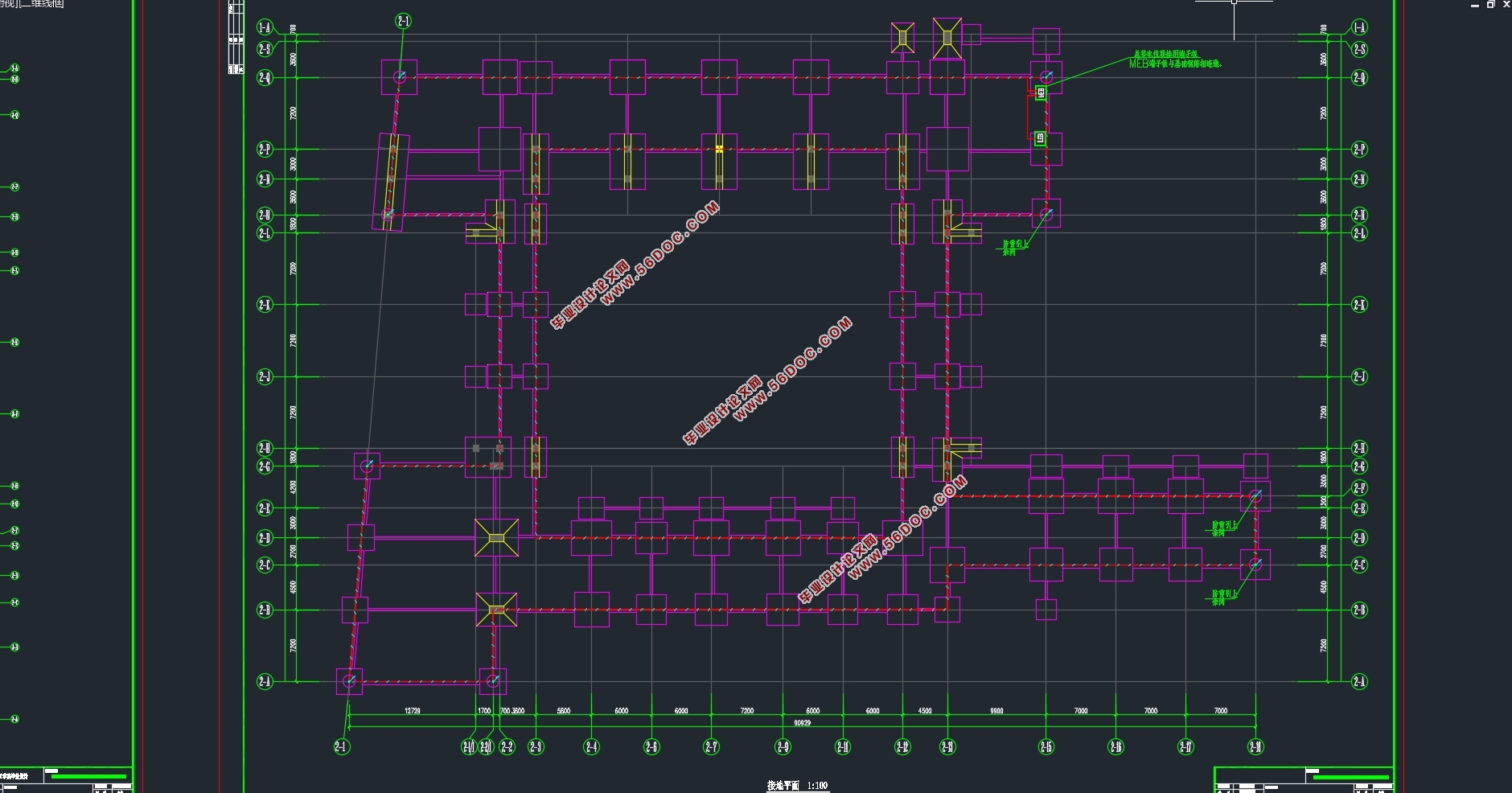Pick the bottom axis bubble 2-18
The image size is (1512, 793).
click(1255, 747)
